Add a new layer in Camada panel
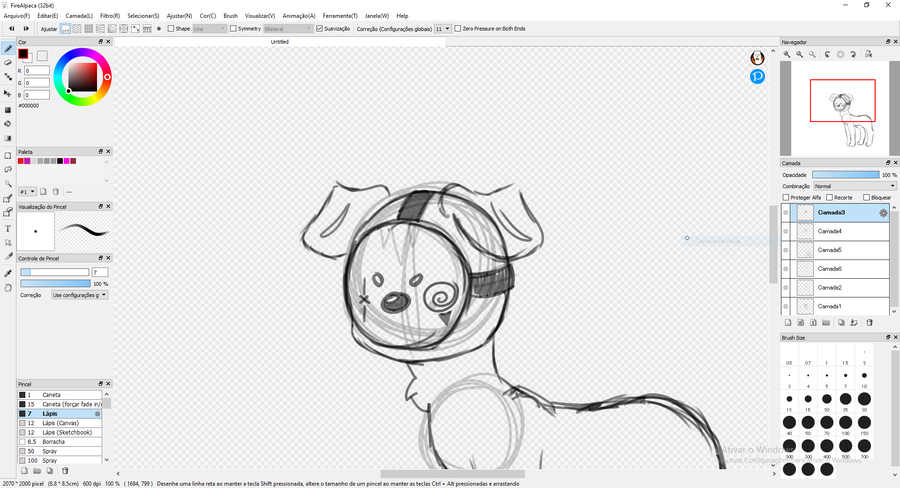The height and width of the screenshot is (488, 900). [x=788, y=323]
